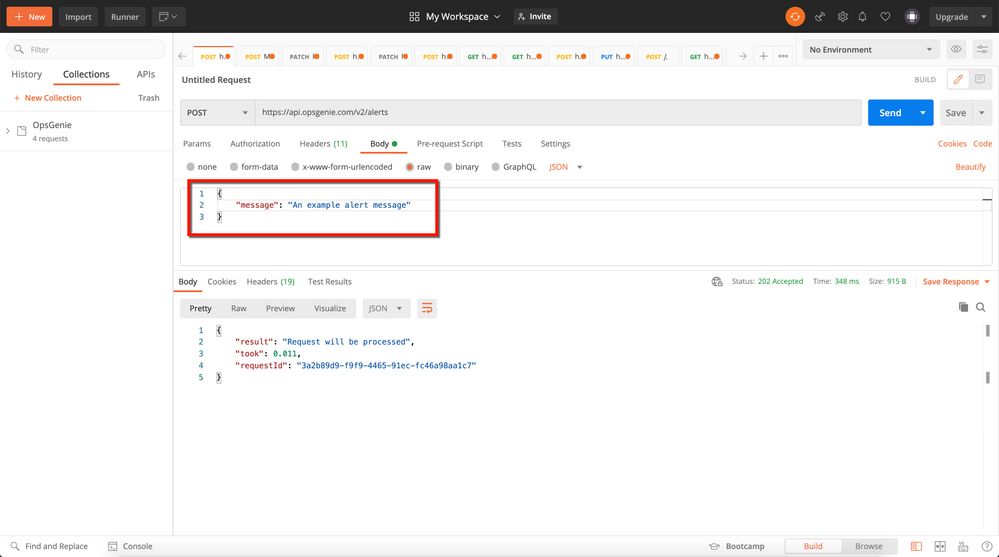Image resolution: width=999 pixels, height=557 pixels.
Task: Open the capture requests satellite icon
Action: click(820, 17)
